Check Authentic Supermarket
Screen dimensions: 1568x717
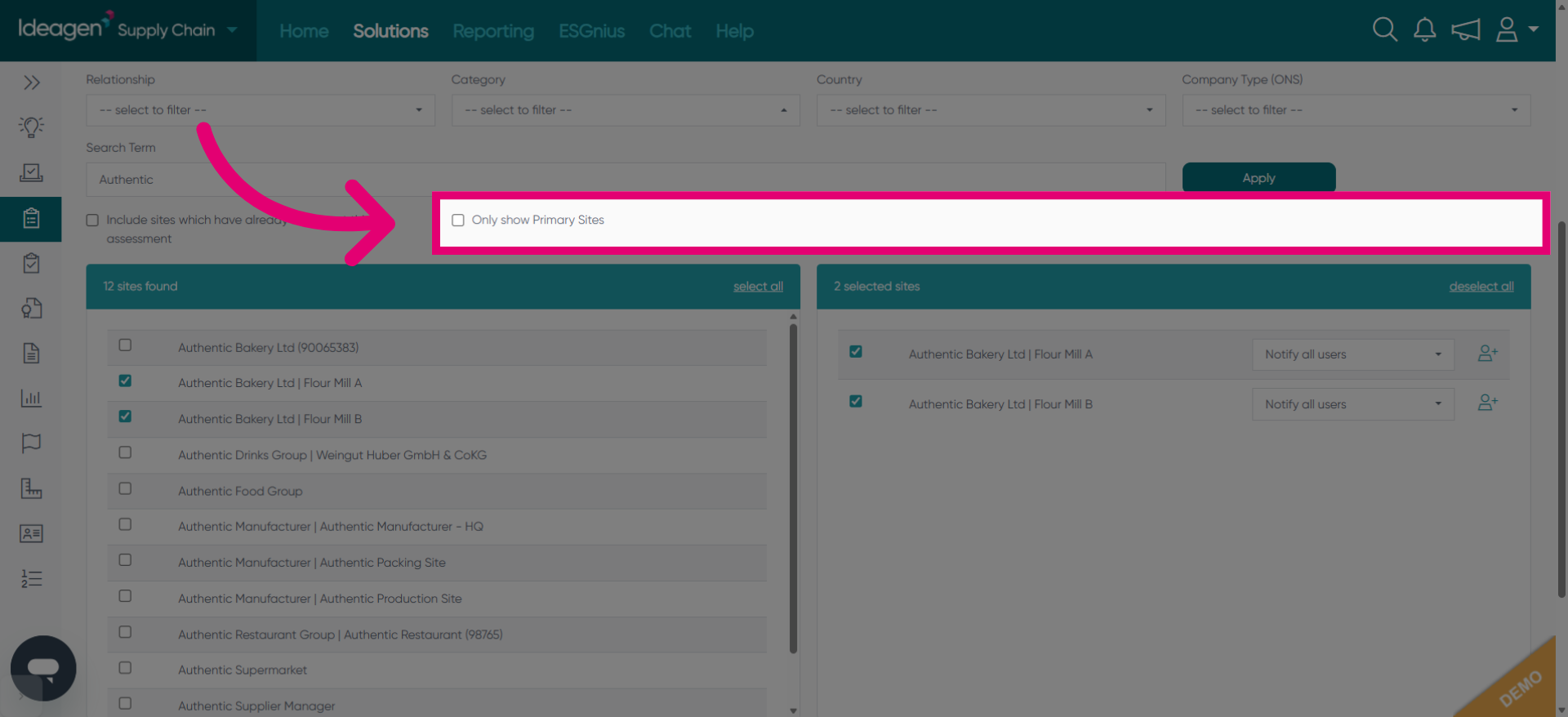coord(125,668)
